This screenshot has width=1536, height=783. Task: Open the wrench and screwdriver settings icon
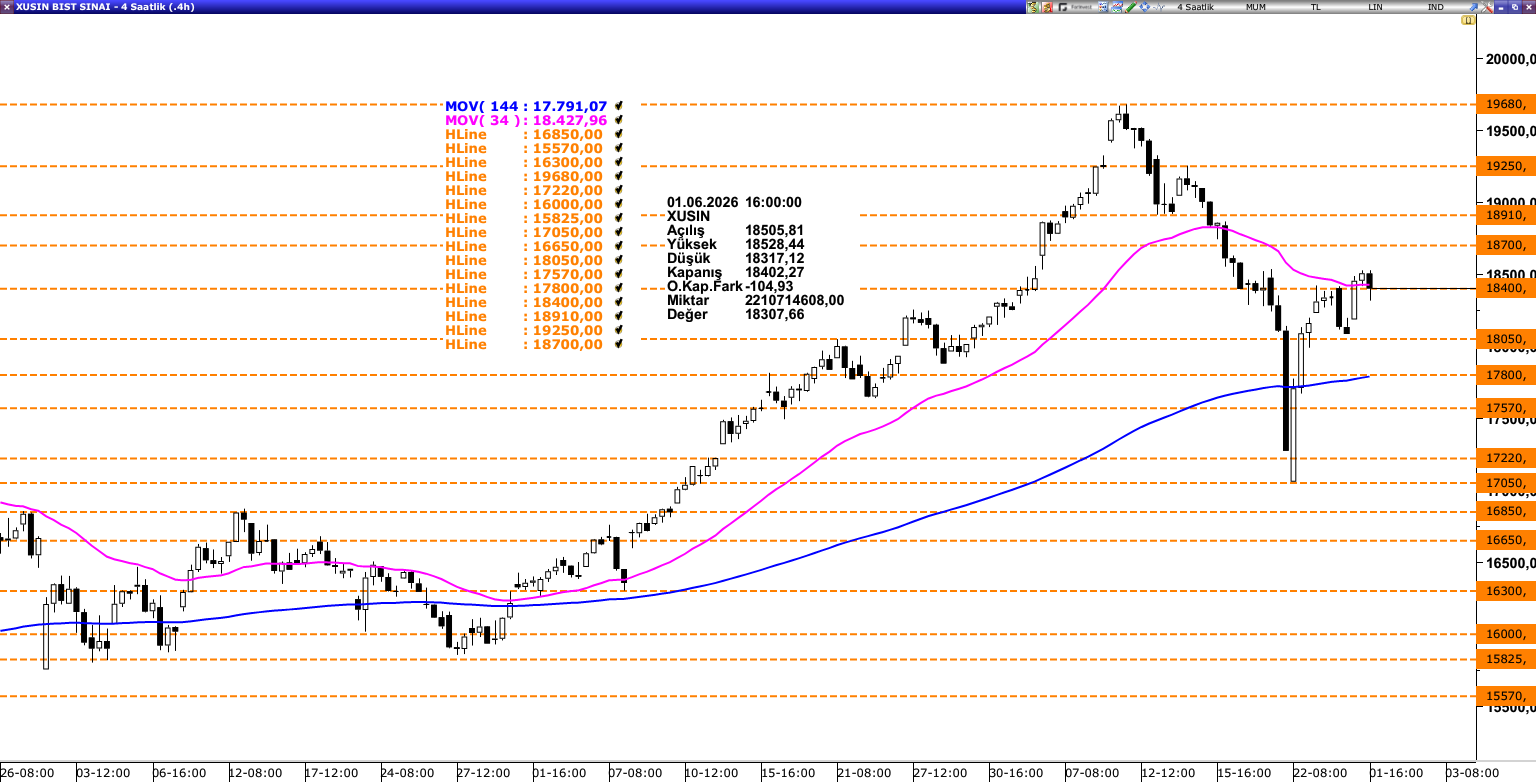[1487, 7]
